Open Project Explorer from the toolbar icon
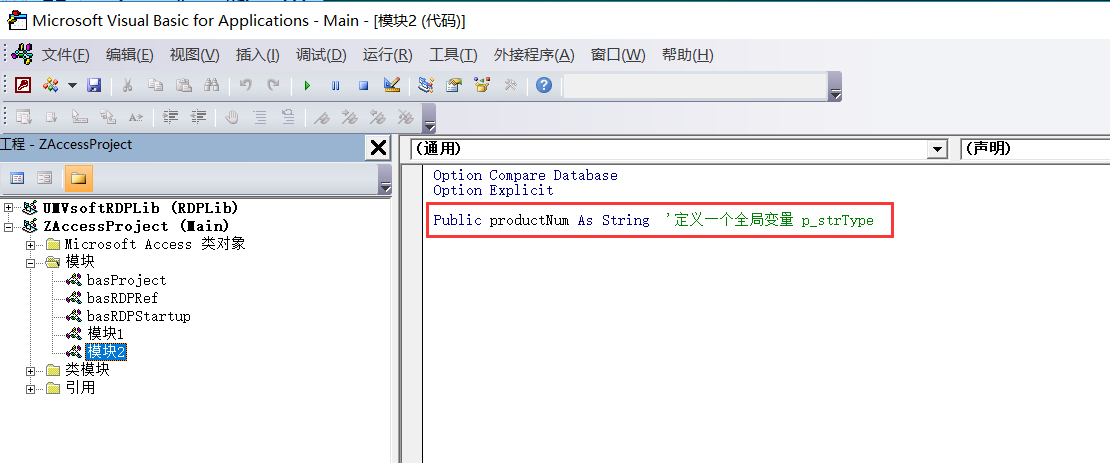The width and height of the screenshot is (1110, 463). (425, 86)
